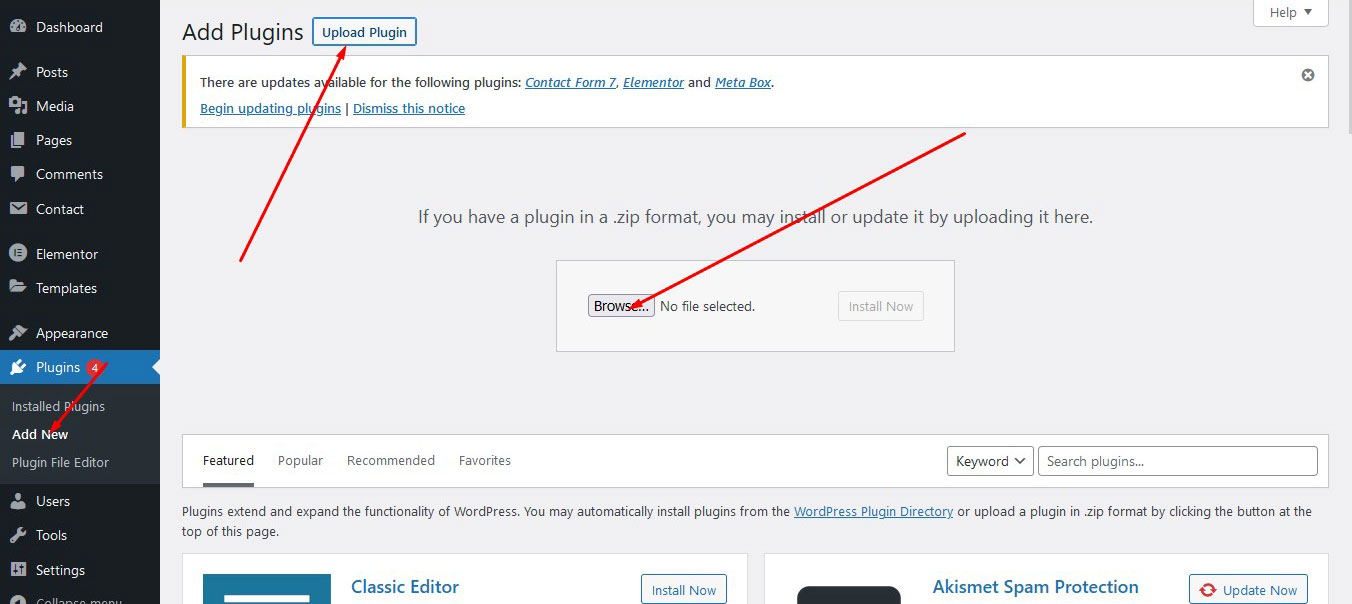Click the Elementor logo icon in sidebar
1352x604 pixels.
coord(18,254)
